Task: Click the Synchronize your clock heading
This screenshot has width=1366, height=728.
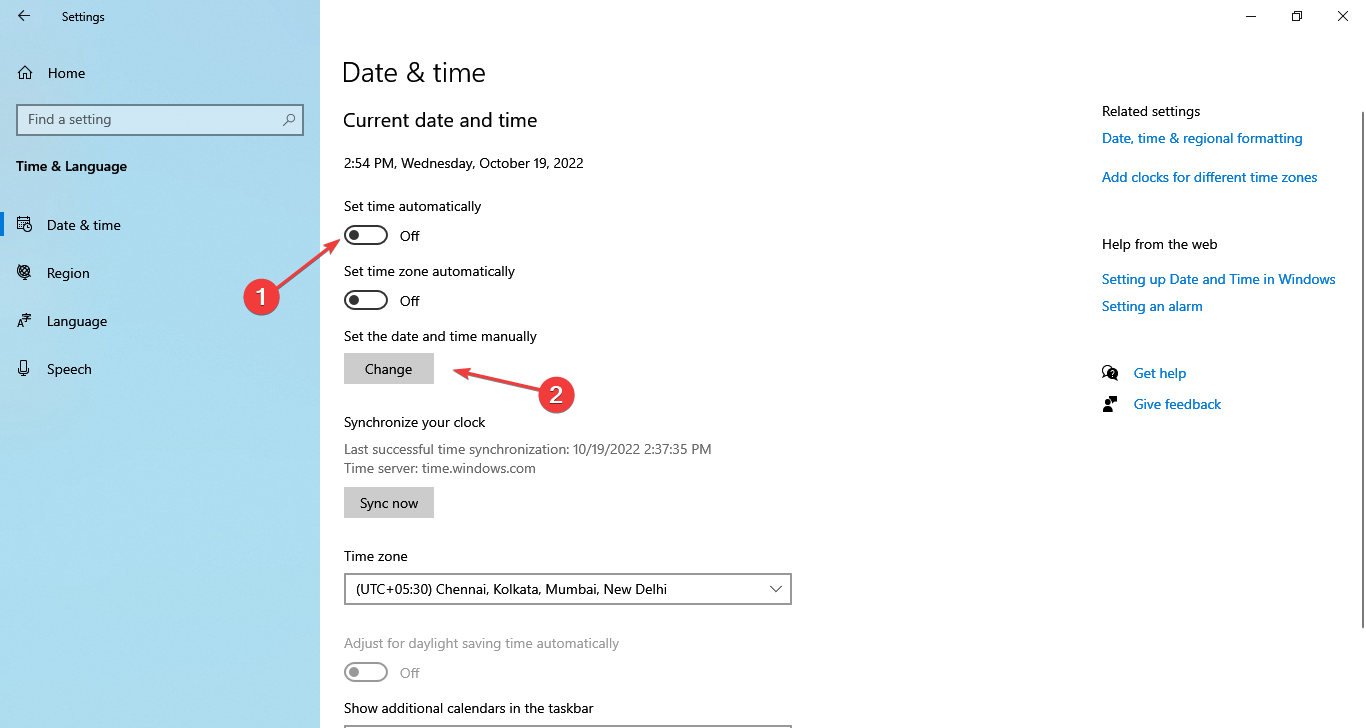Action: click(x=415, y=422)
